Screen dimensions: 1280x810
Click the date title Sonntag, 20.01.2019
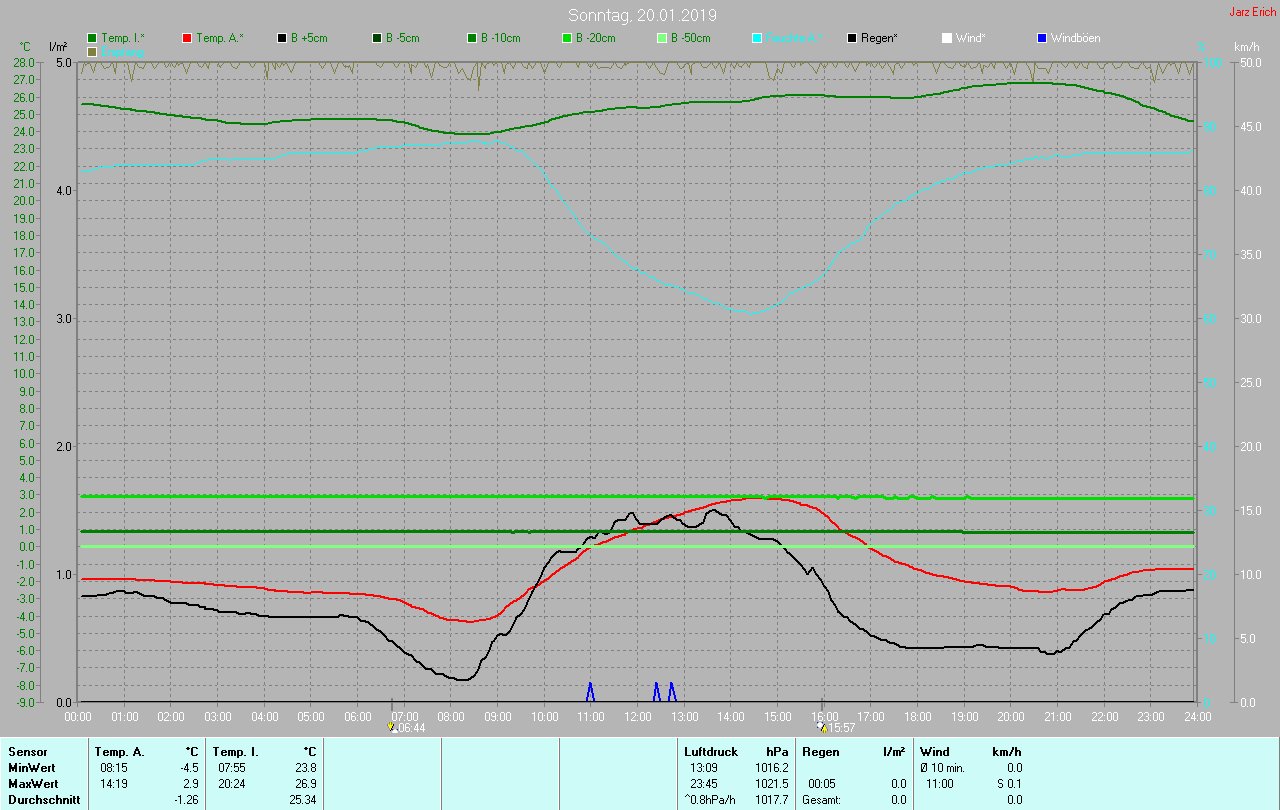click(642, 15)
